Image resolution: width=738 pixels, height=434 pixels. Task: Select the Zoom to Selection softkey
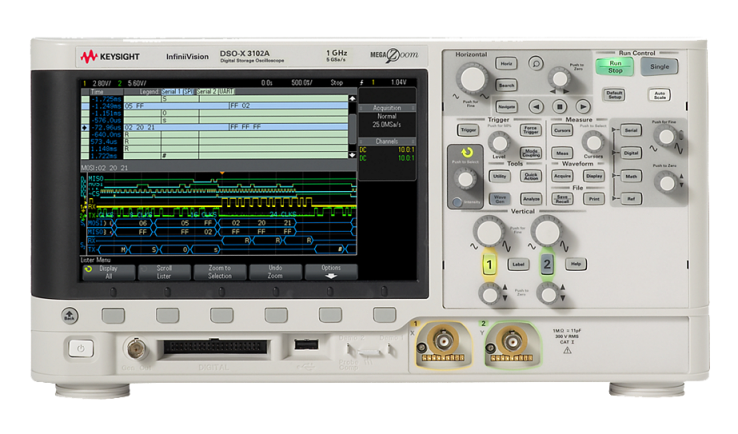(x=219, y=272)
